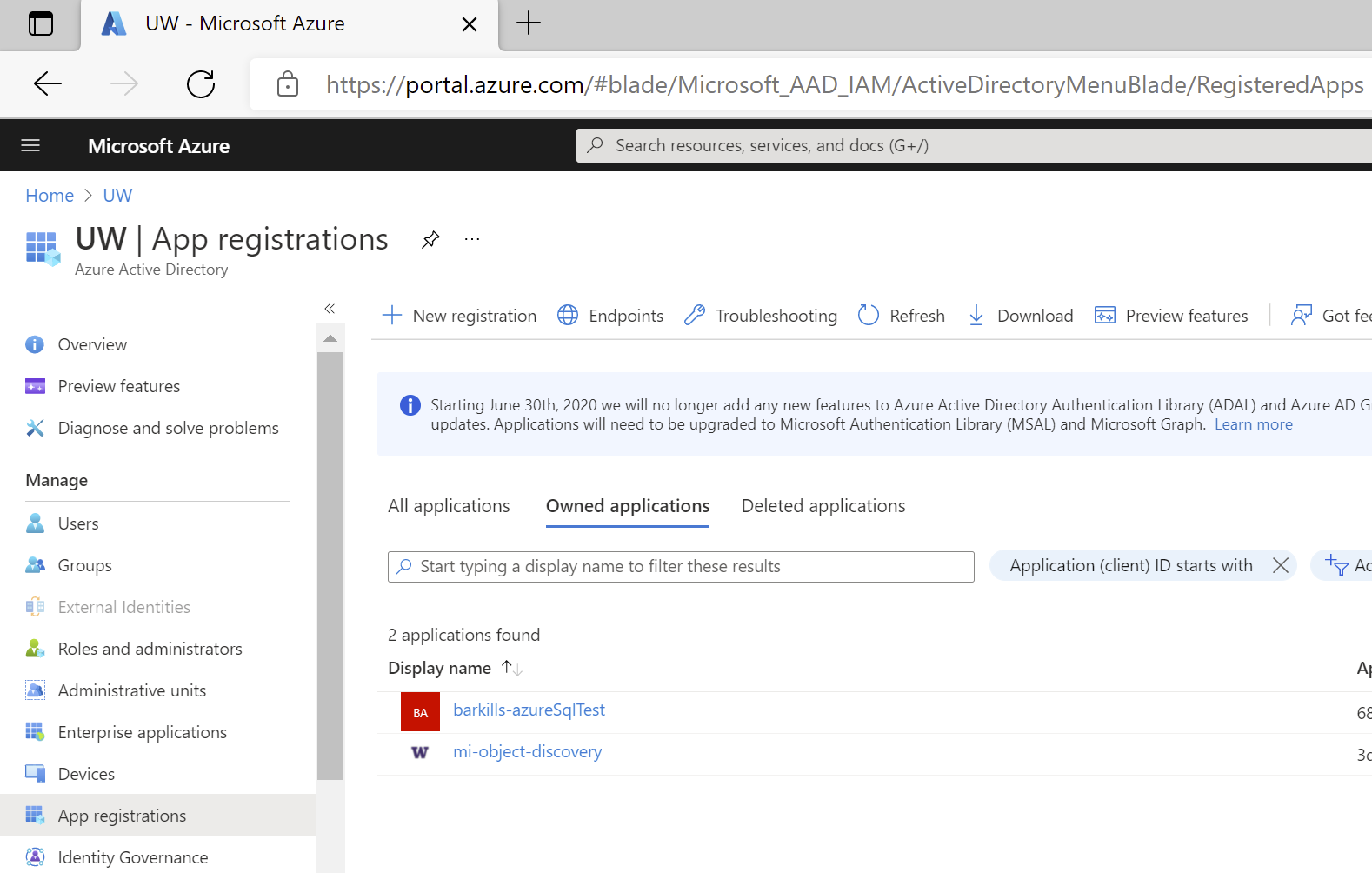Open Endpoints

610,316
